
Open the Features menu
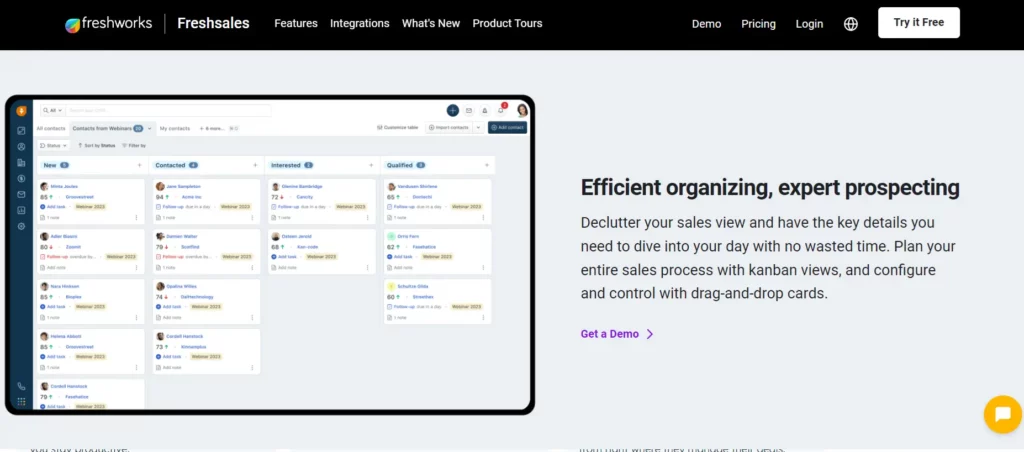pos(296,24)
